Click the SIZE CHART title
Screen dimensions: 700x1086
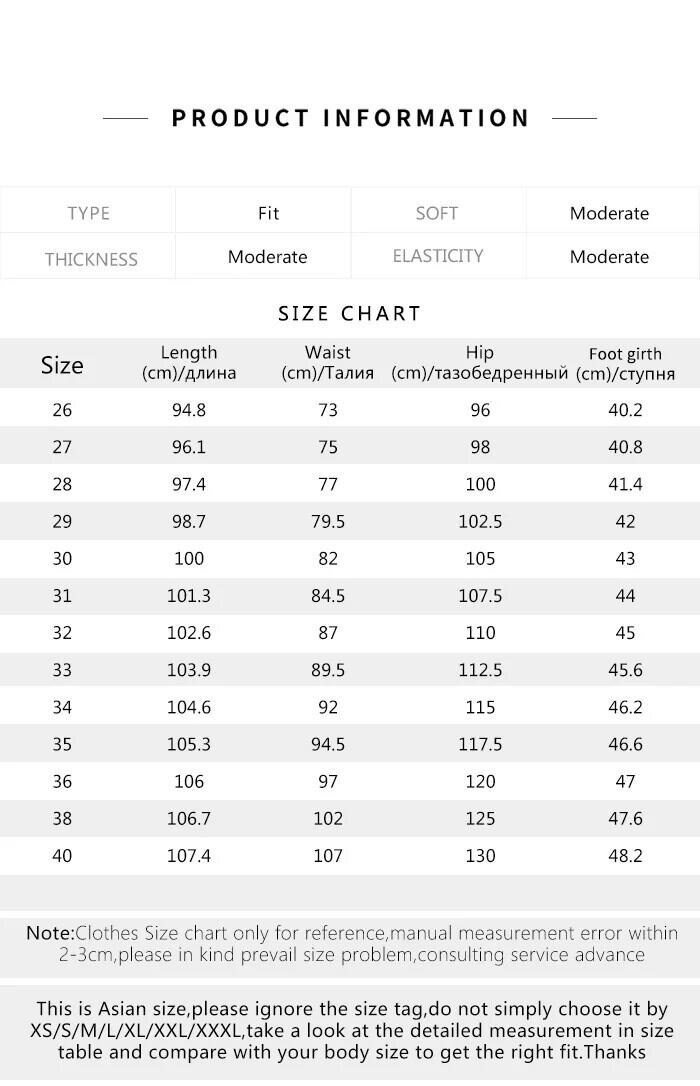[350, 313]
